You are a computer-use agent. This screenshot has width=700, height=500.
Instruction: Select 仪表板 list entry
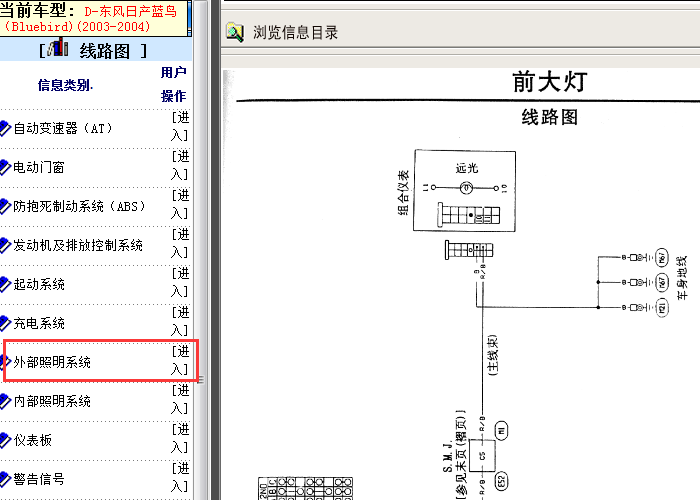pyautogui.click(x=33, y=440)
